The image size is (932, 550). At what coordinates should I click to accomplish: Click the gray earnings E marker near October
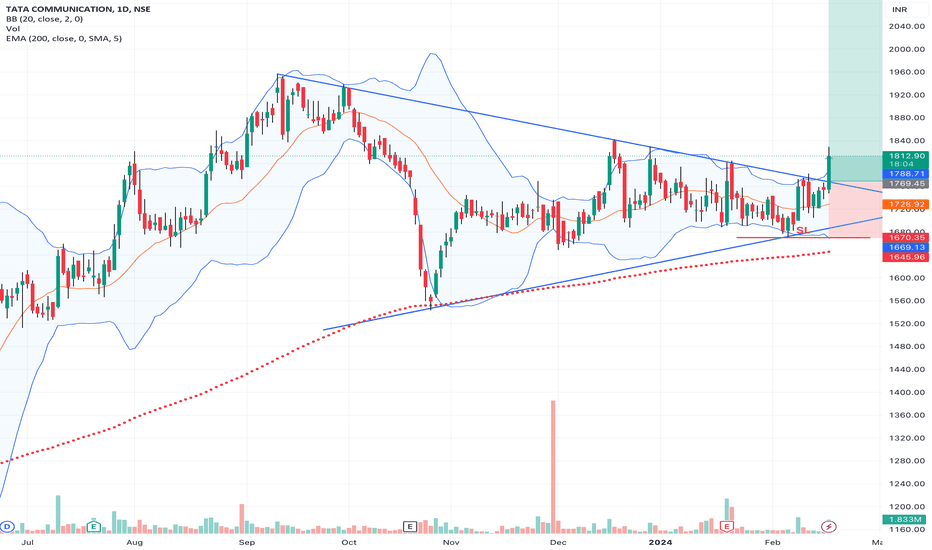tap(410, 526)
